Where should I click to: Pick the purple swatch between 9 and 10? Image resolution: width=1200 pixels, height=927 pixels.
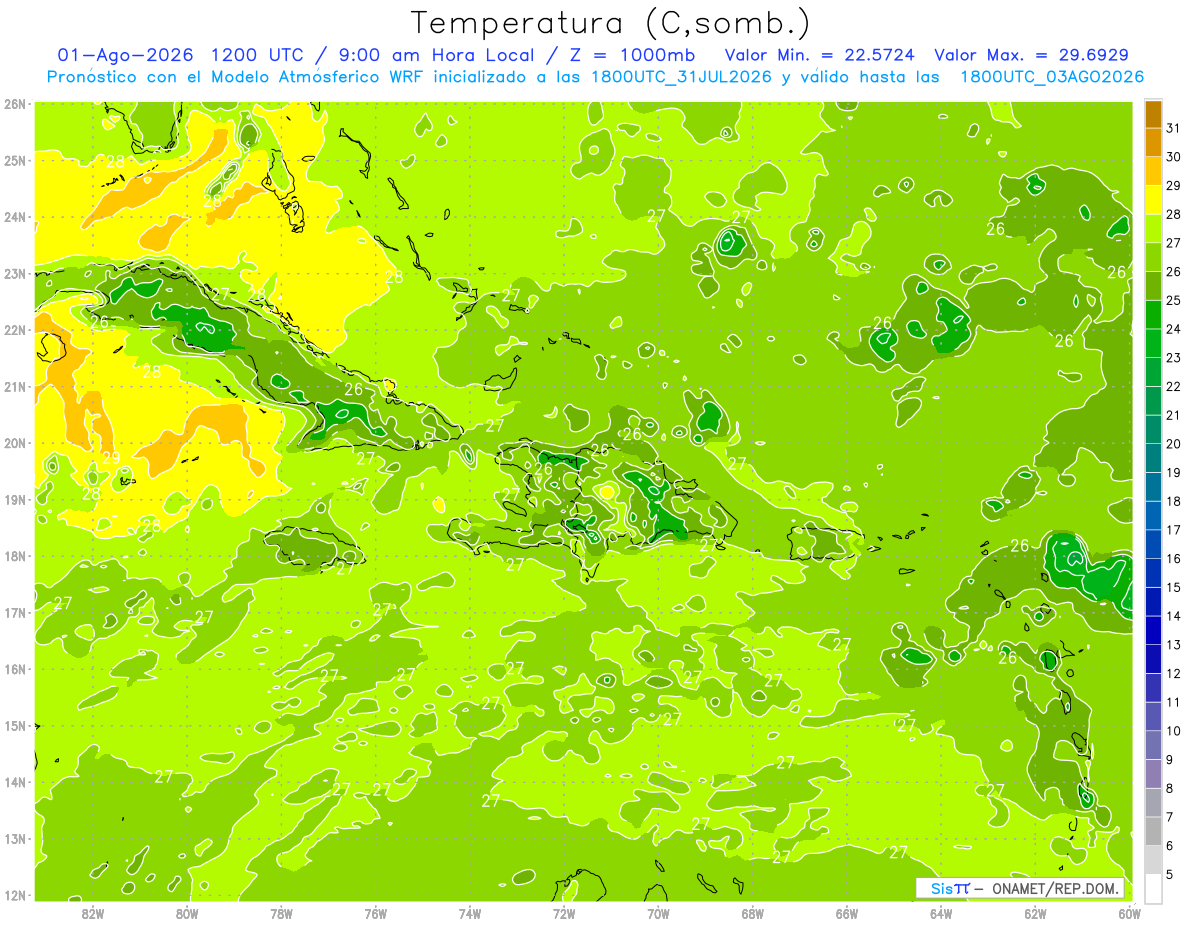(x=1153, y=745)
